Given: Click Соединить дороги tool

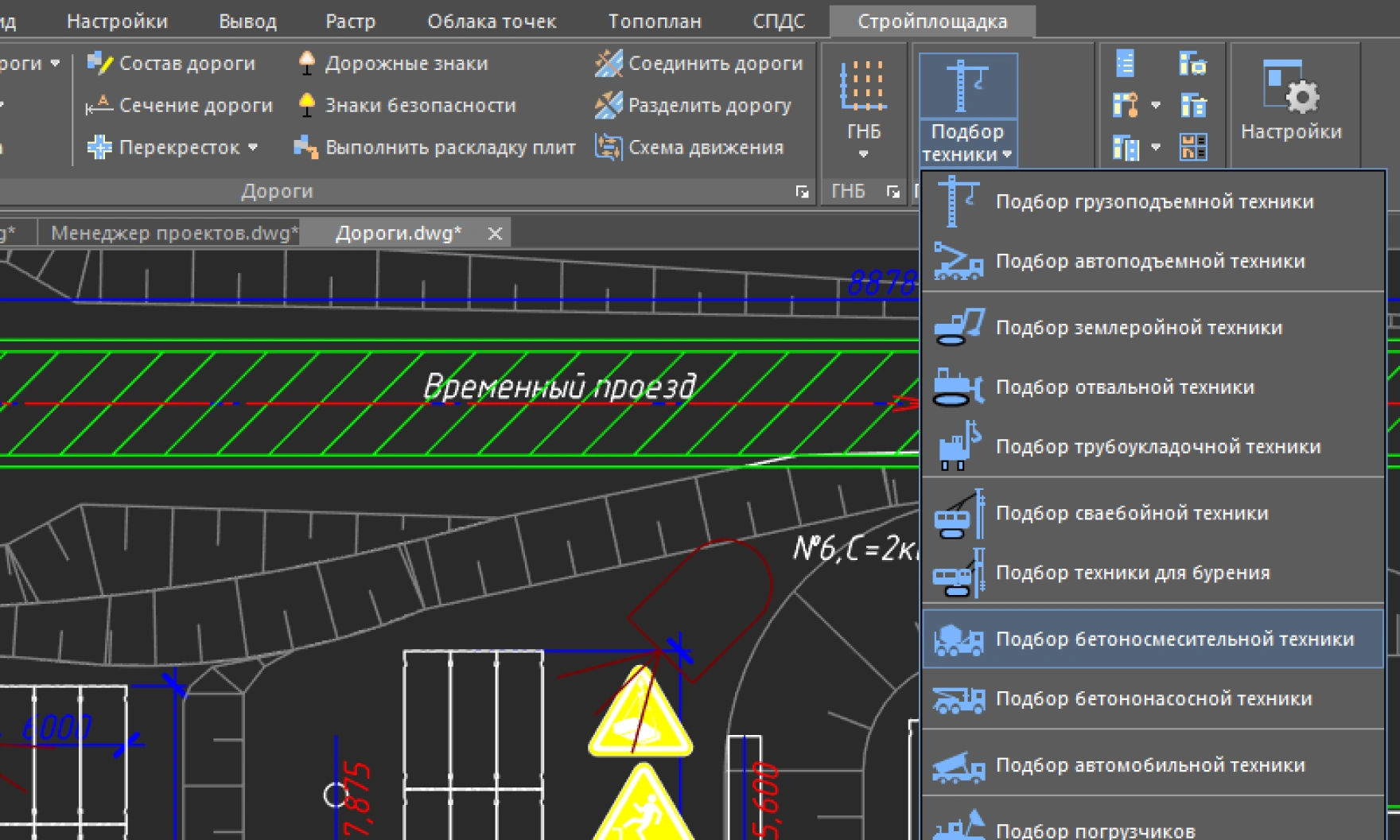Looking at the screenshot, I should [x=699, y=64].
